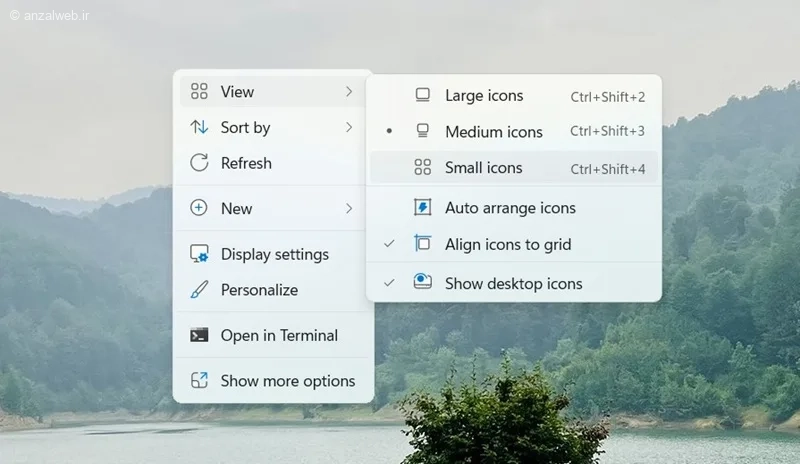Viewport: 800px width, 464px height.
Task: Open the New menu entry
Action: point(272,208)
